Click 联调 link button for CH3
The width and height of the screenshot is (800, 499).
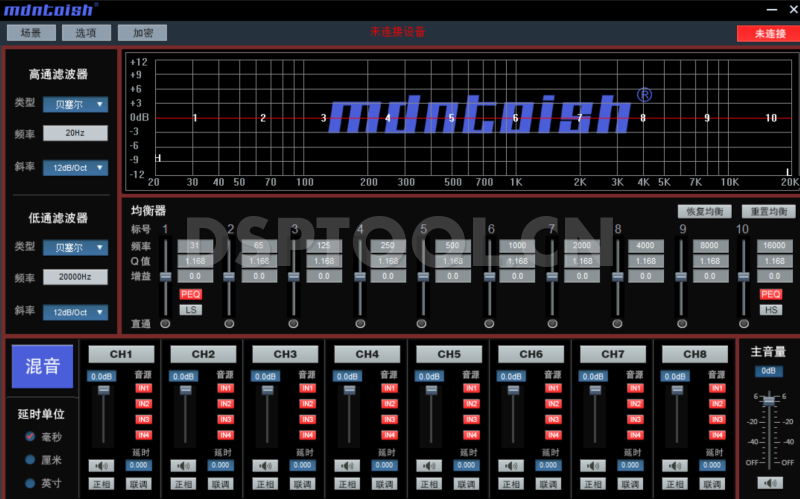tap(303, 484)
